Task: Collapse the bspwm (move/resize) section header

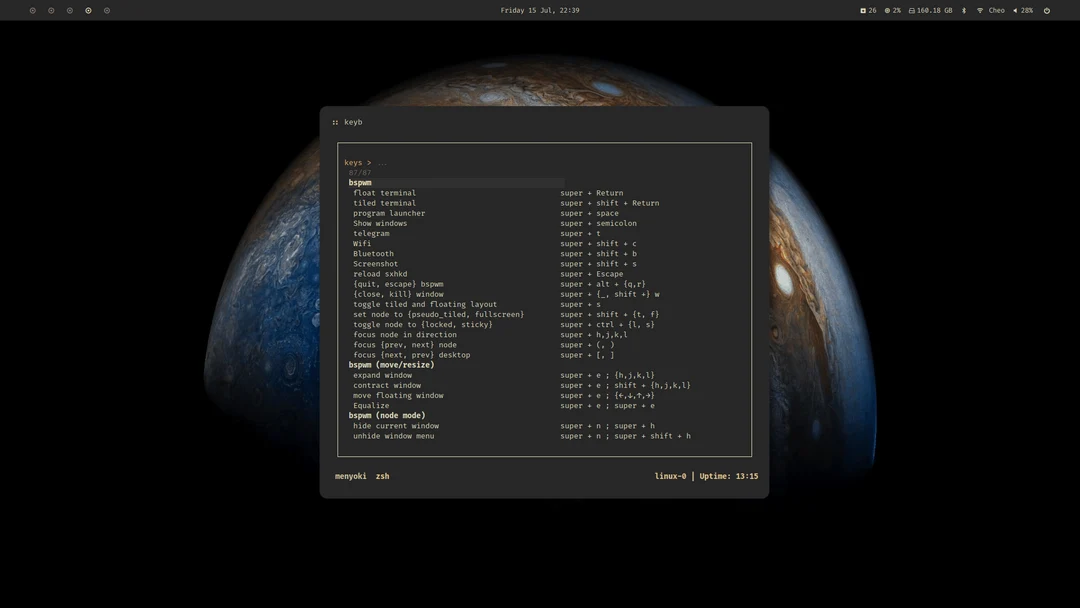Action: coord(391,364)
